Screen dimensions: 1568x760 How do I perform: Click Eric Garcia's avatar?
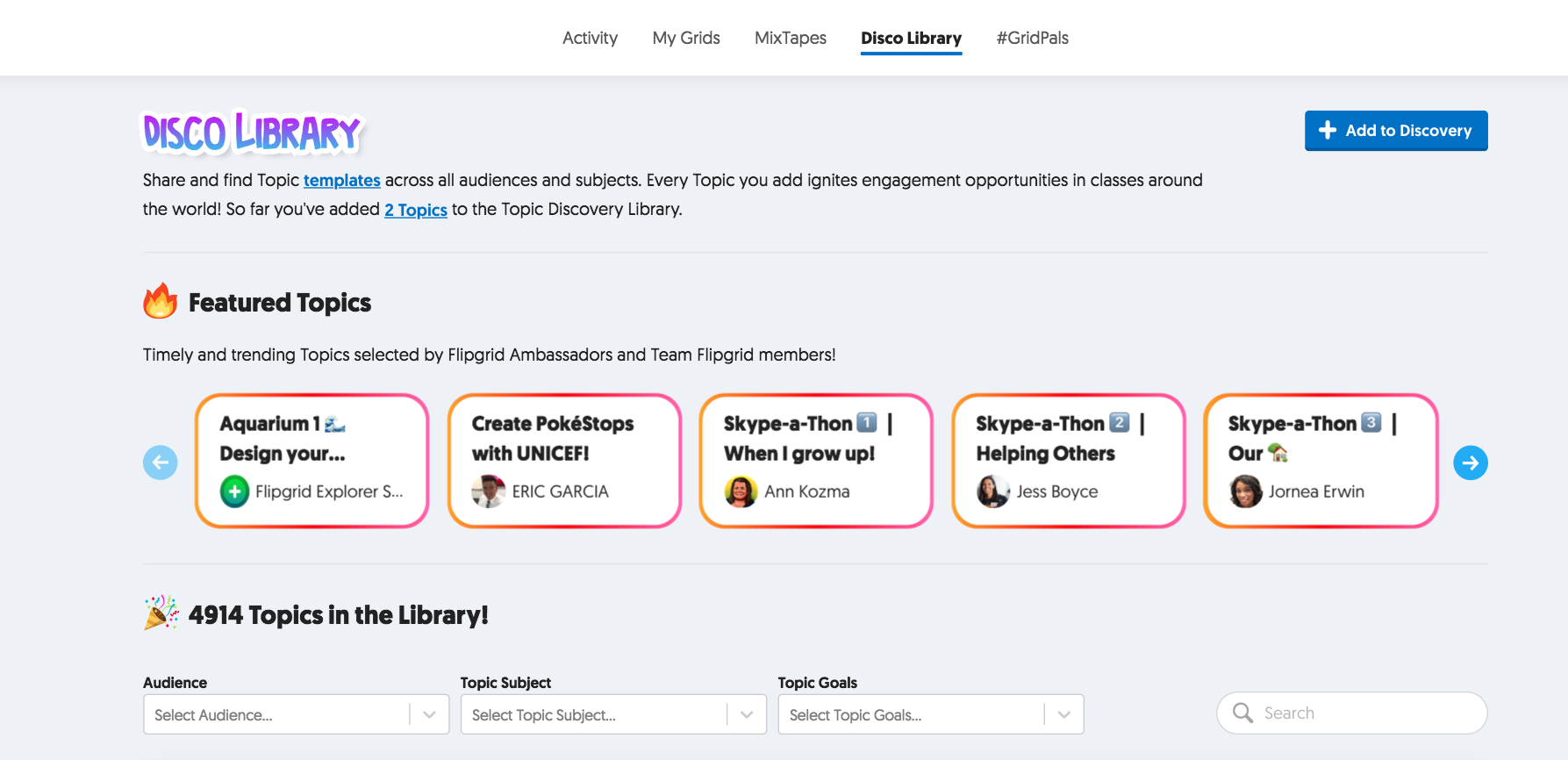click(x=489, y=491)
